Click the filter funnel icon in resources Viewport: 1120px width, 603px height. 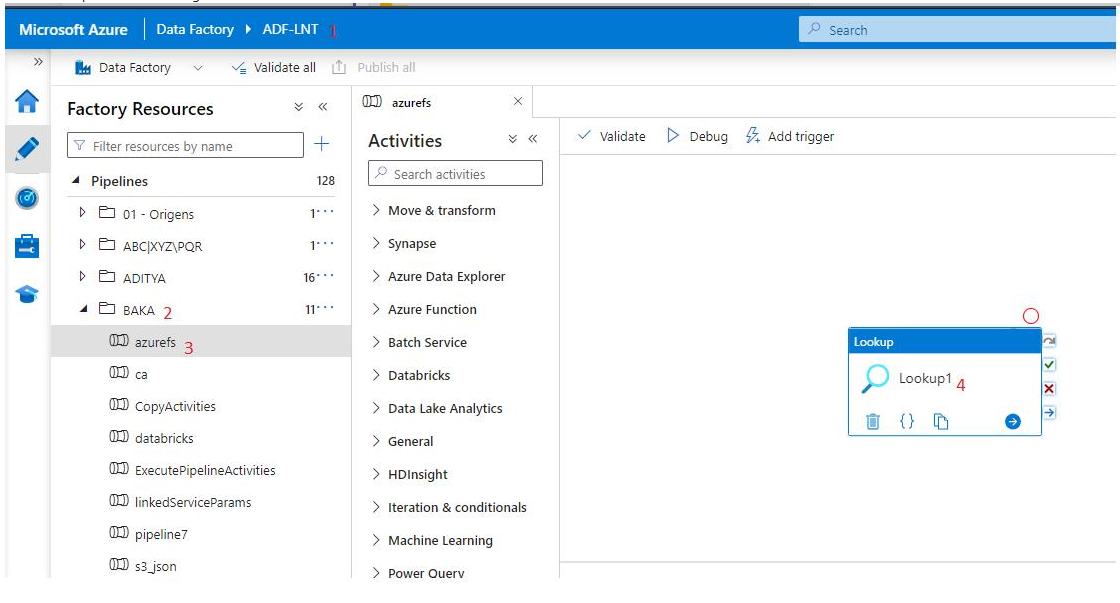tap(79, 146)
